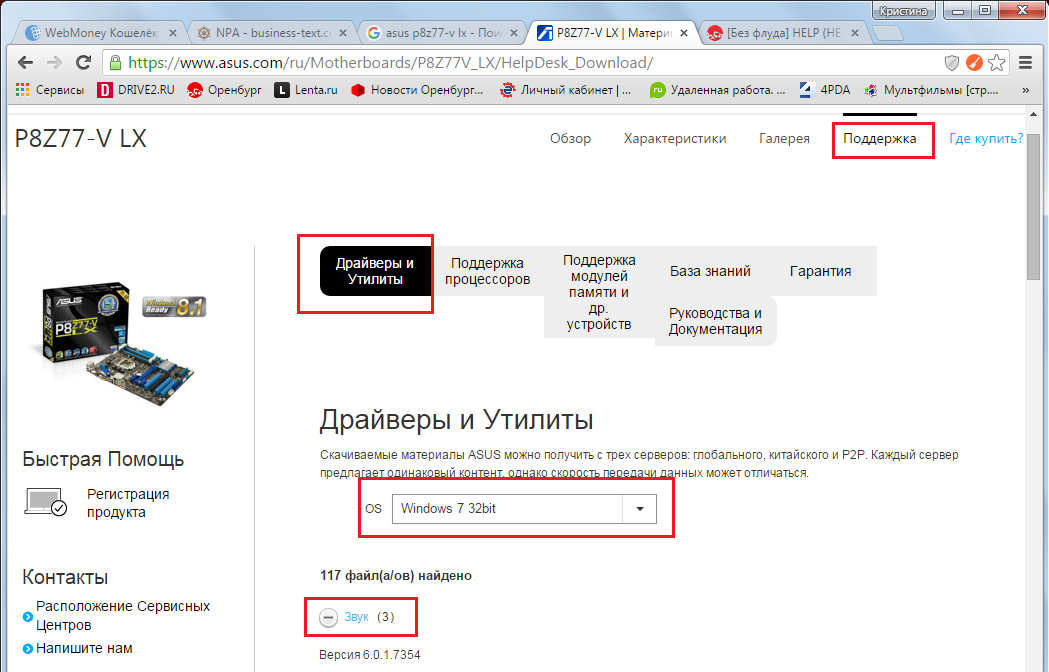Open the Оренбург bookmark
Viewport: 1049px width, 672px height.
tap(224, 90)
